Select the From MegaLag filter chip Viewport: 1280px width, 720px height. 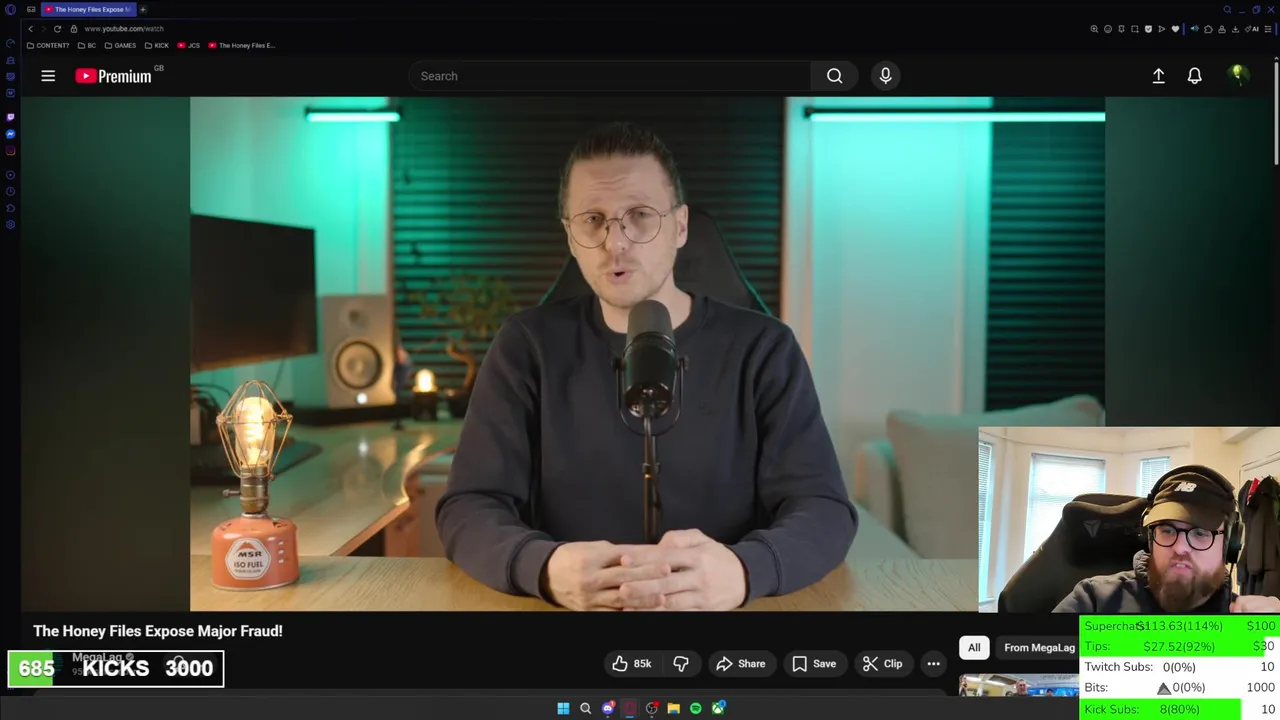pos(1038,648)
